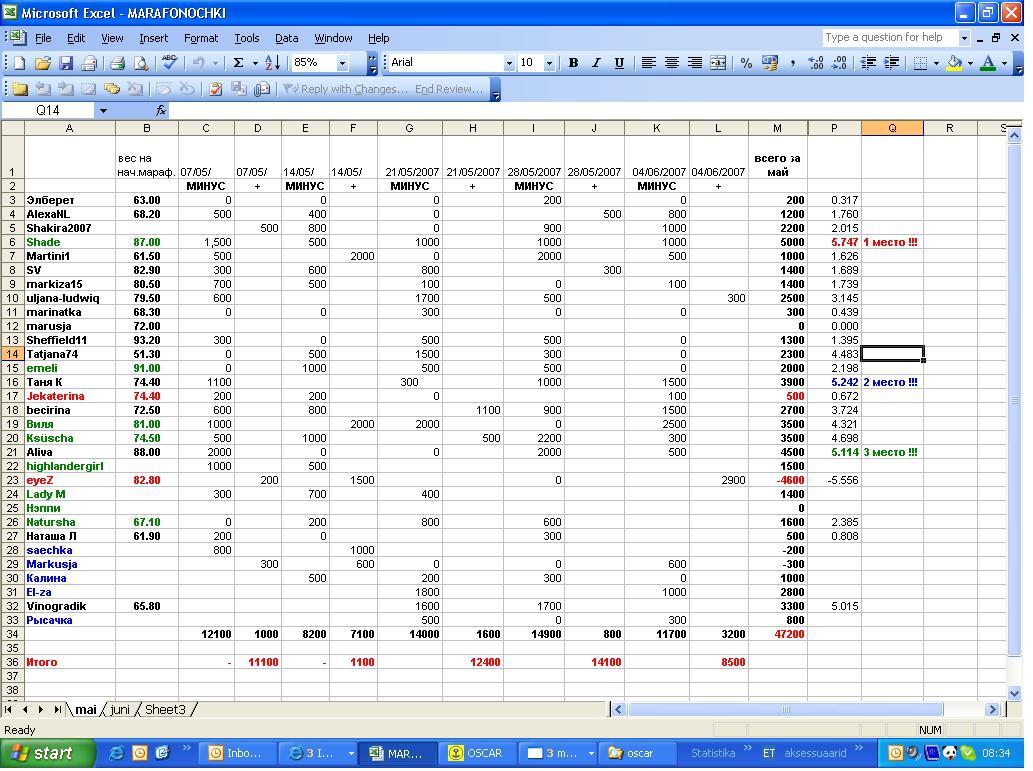Viewport: 1033px width, 771px height.
Task: Increase indent
Action: [x=891, y=63]
